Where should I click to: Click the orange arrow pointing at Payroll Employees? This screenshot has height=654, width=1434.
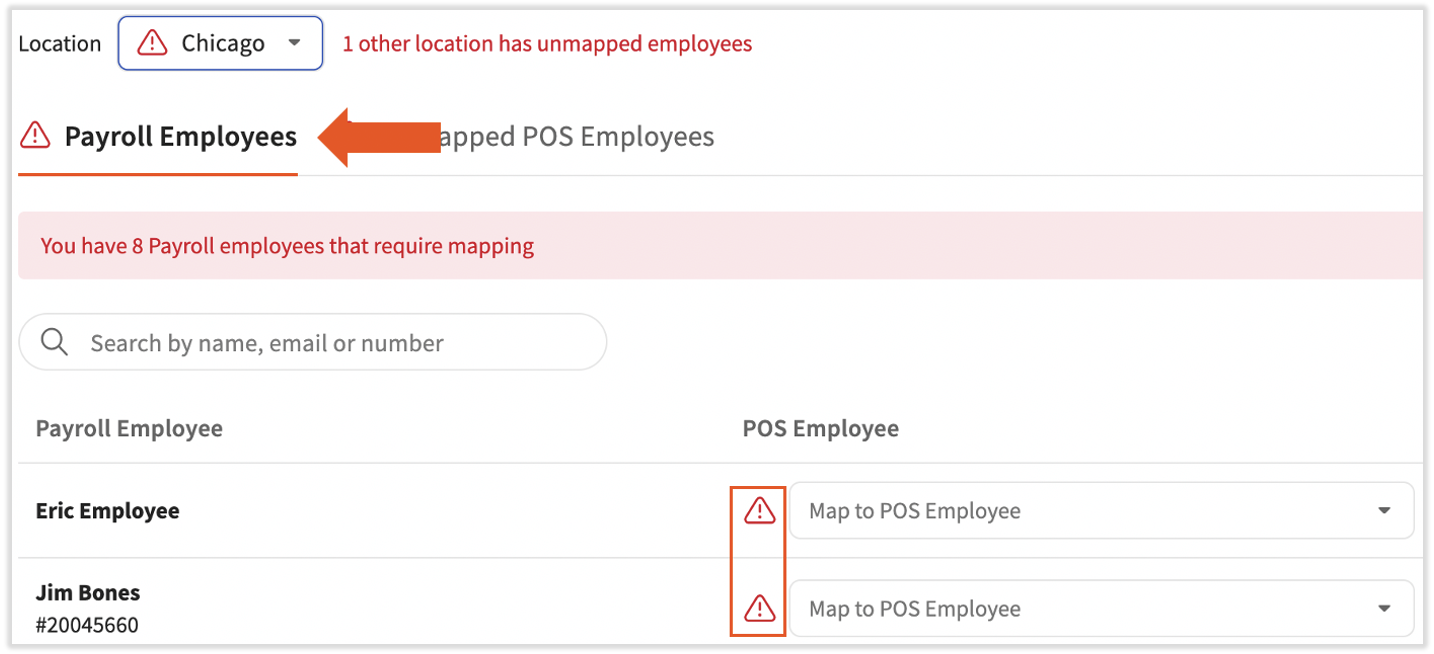(x=380, y=135)
